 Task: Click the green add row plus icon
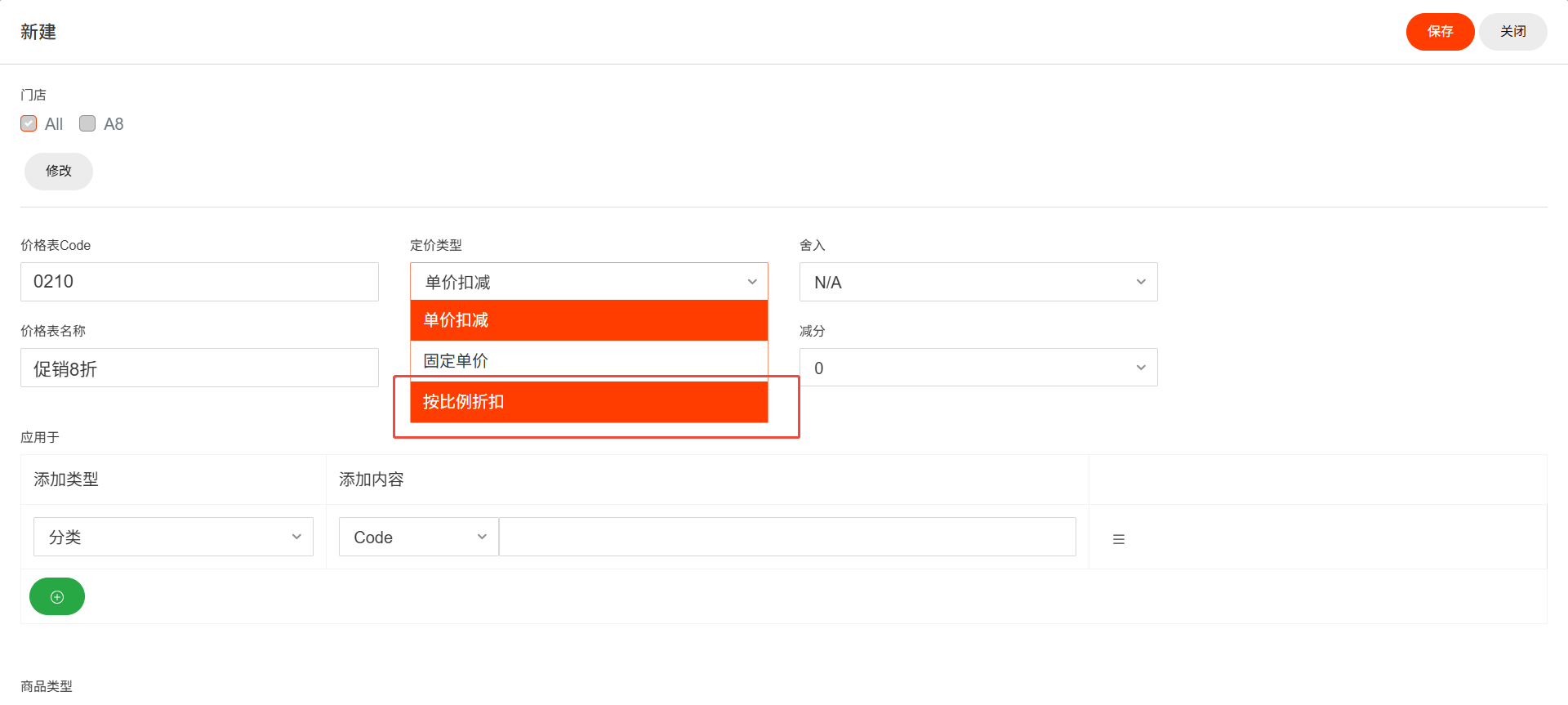[x=57, y=596]
